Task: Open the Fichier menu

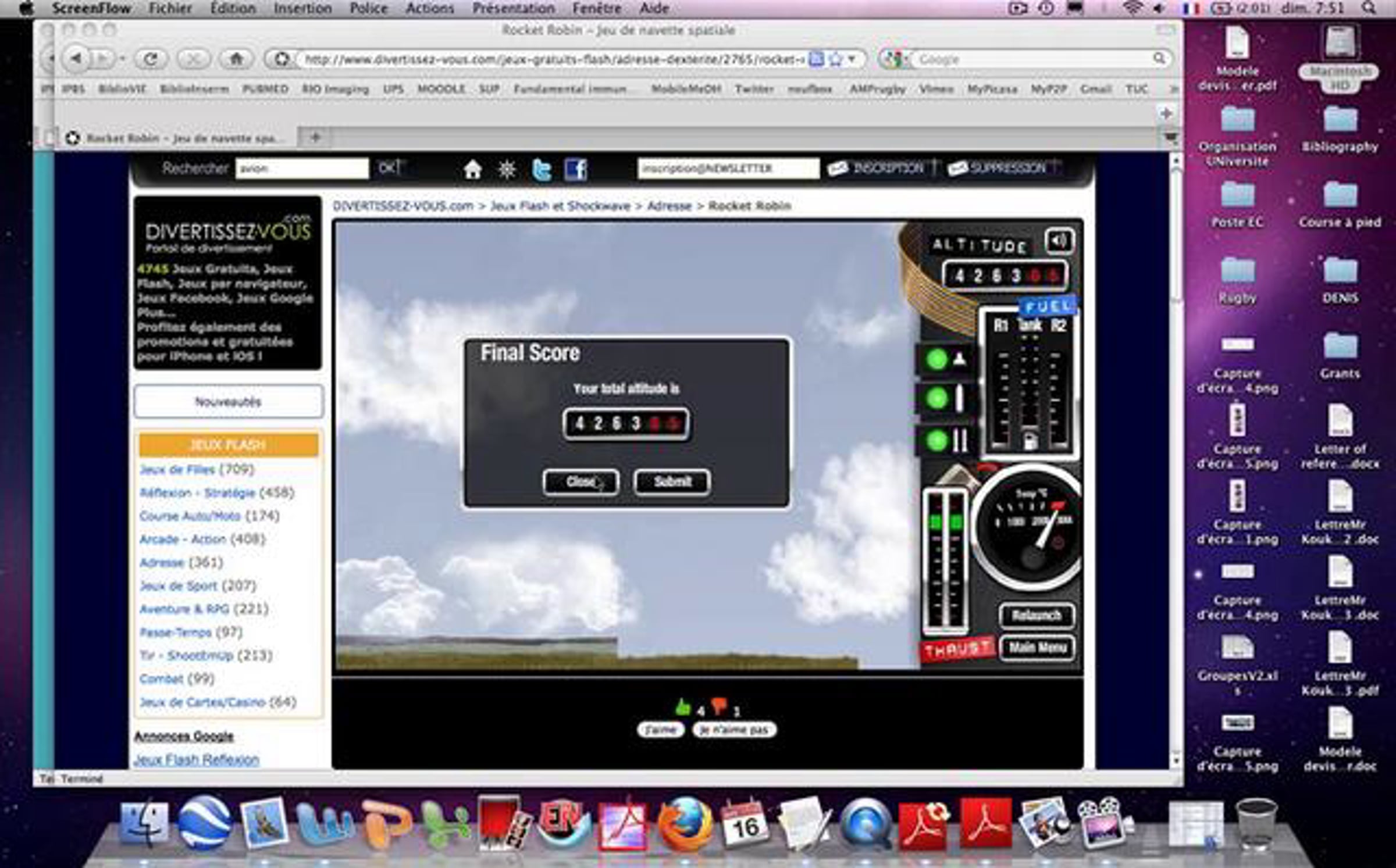Action: pyautogui.click(x=170, y=8)
